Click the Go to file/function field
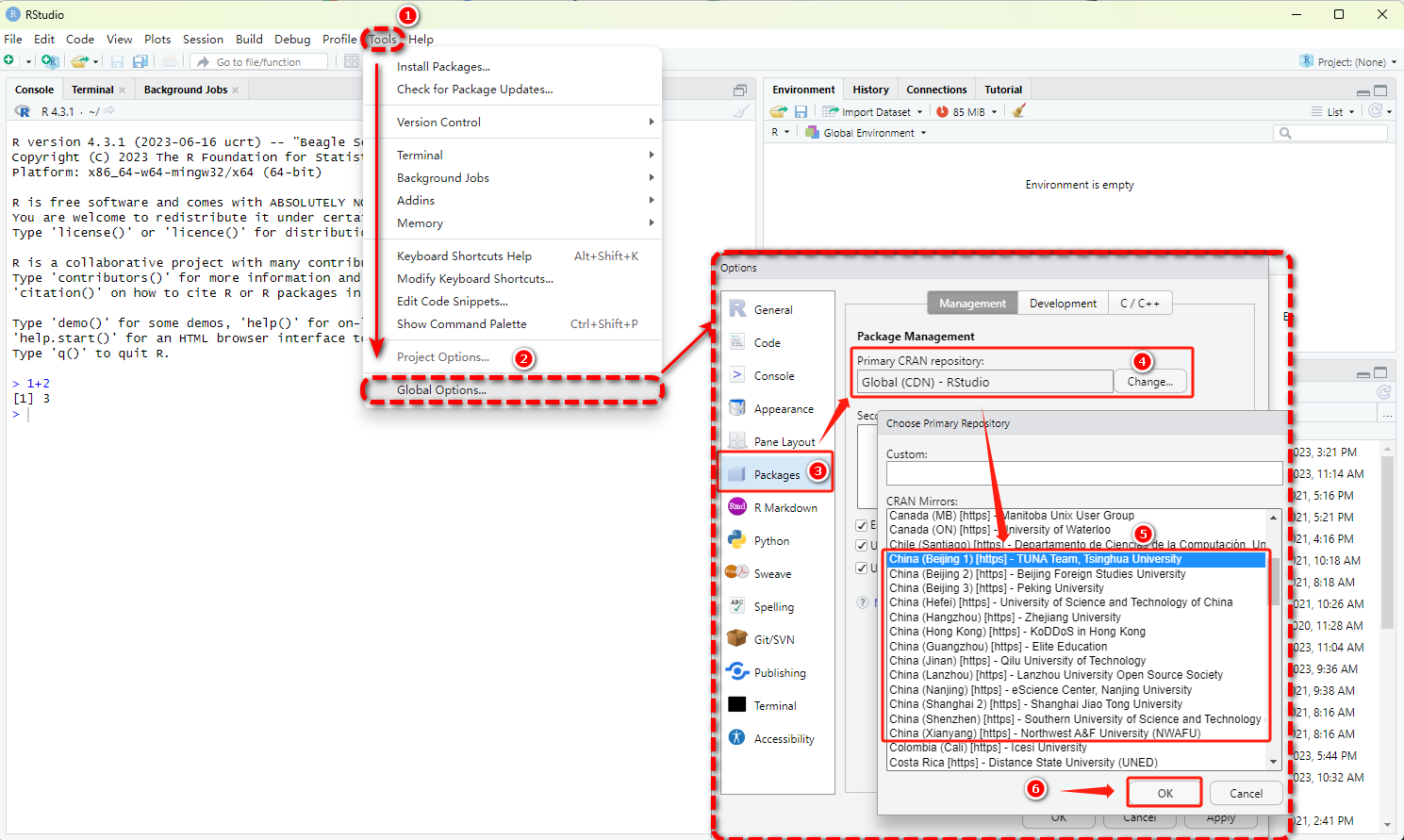This screenshot has height=840, width=1404. click(x=259, y=61)
